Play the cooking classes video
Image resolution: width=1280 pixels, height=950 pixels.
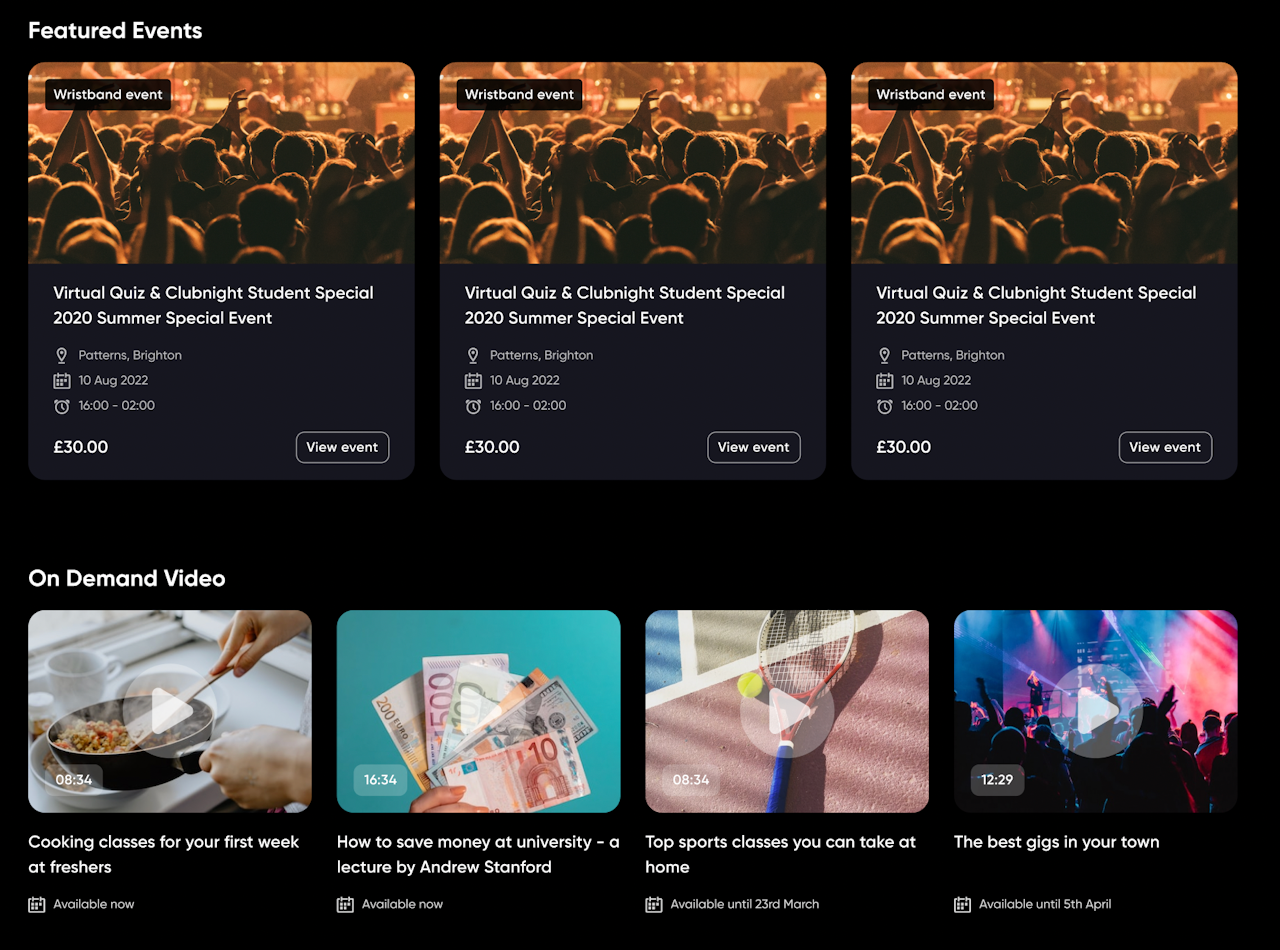170,711
